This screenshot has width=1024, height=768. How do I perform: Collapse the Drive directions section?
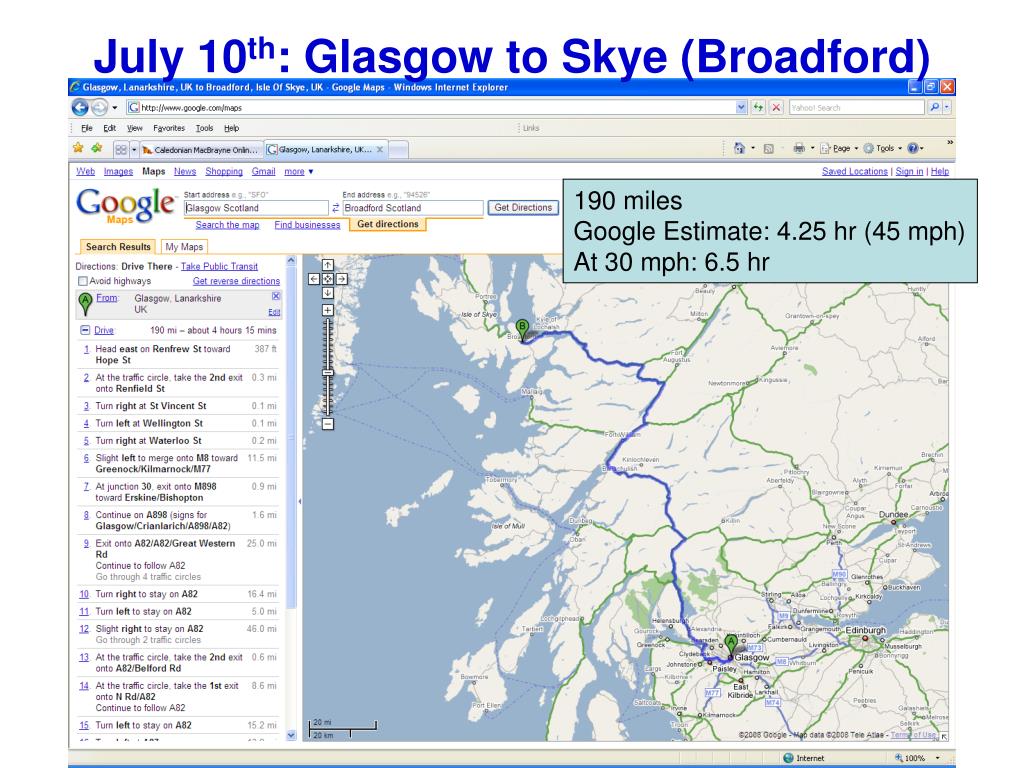85,330
